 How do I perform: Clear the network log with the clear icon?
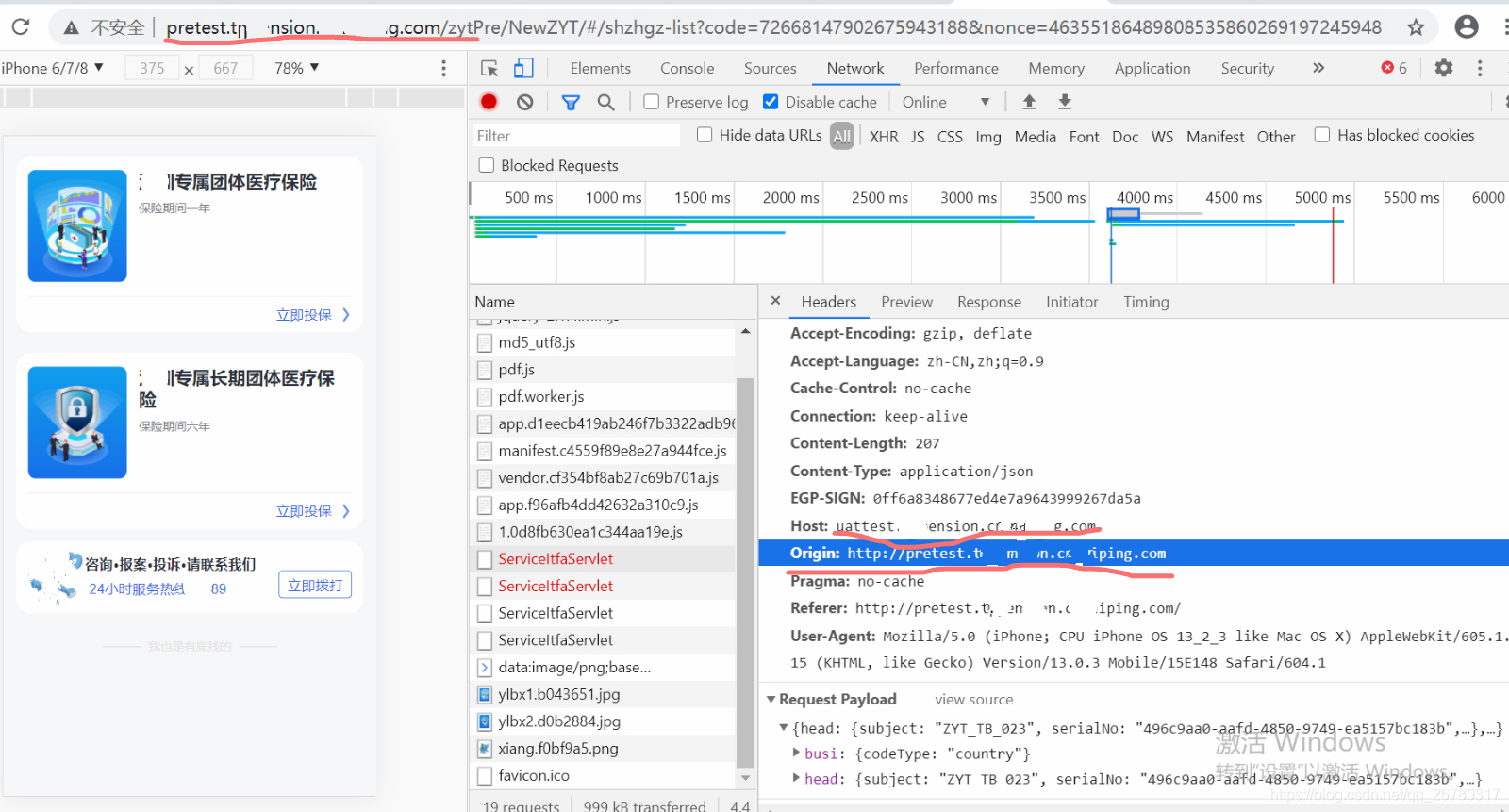525,102
